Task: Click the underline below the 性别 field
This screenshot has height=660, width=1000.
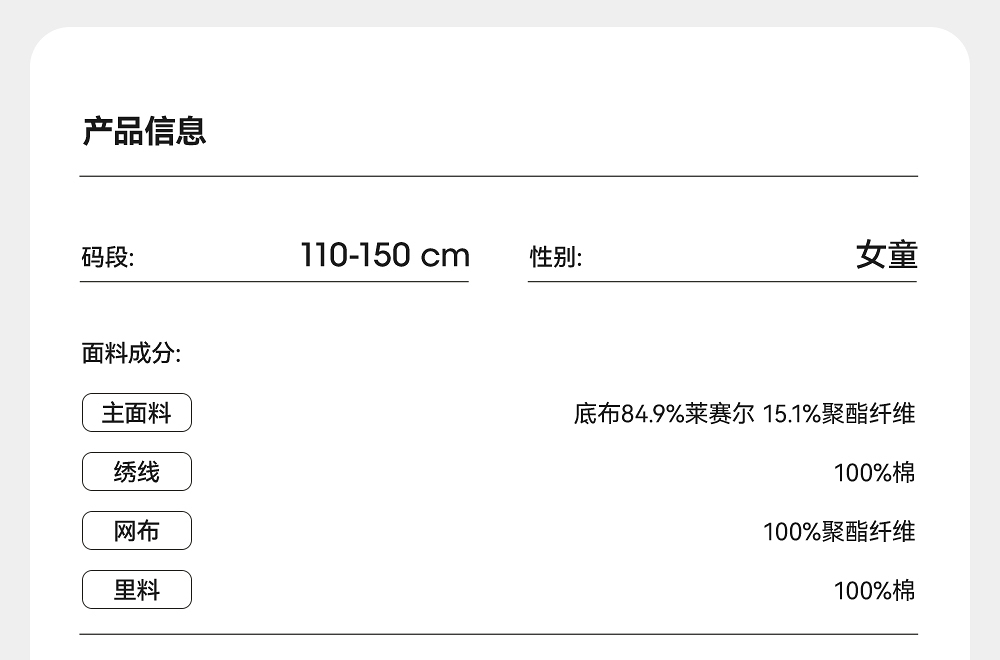Action: [722, 282]
